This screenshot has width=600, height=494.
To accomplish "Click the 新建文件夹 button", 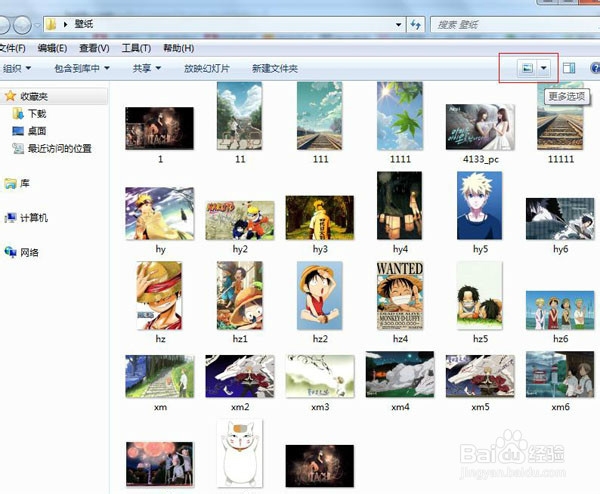I will pyautogui.click(x=275, y=68).
